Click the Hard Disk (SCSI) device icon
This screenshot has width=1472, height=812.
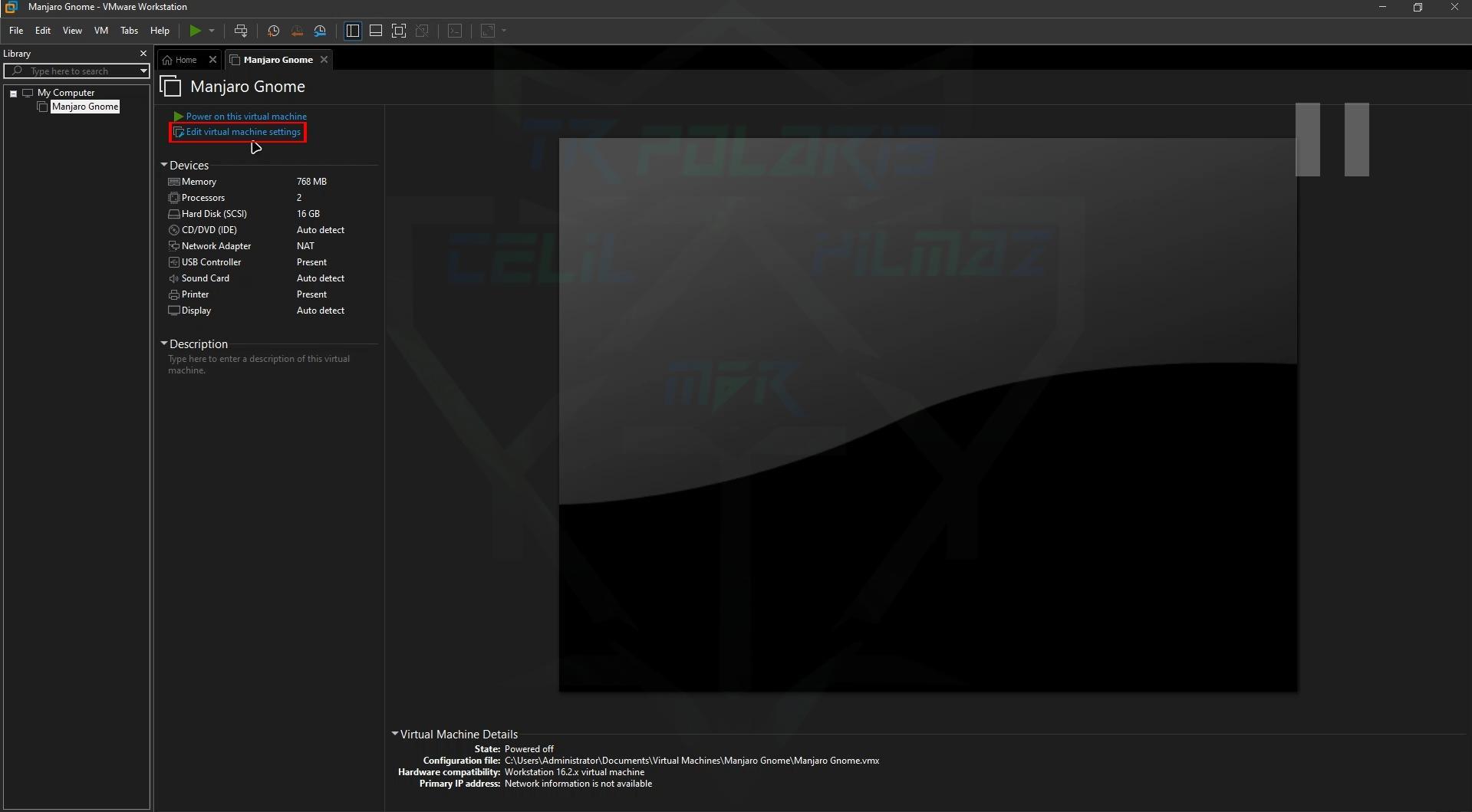[x=174, y=214]
